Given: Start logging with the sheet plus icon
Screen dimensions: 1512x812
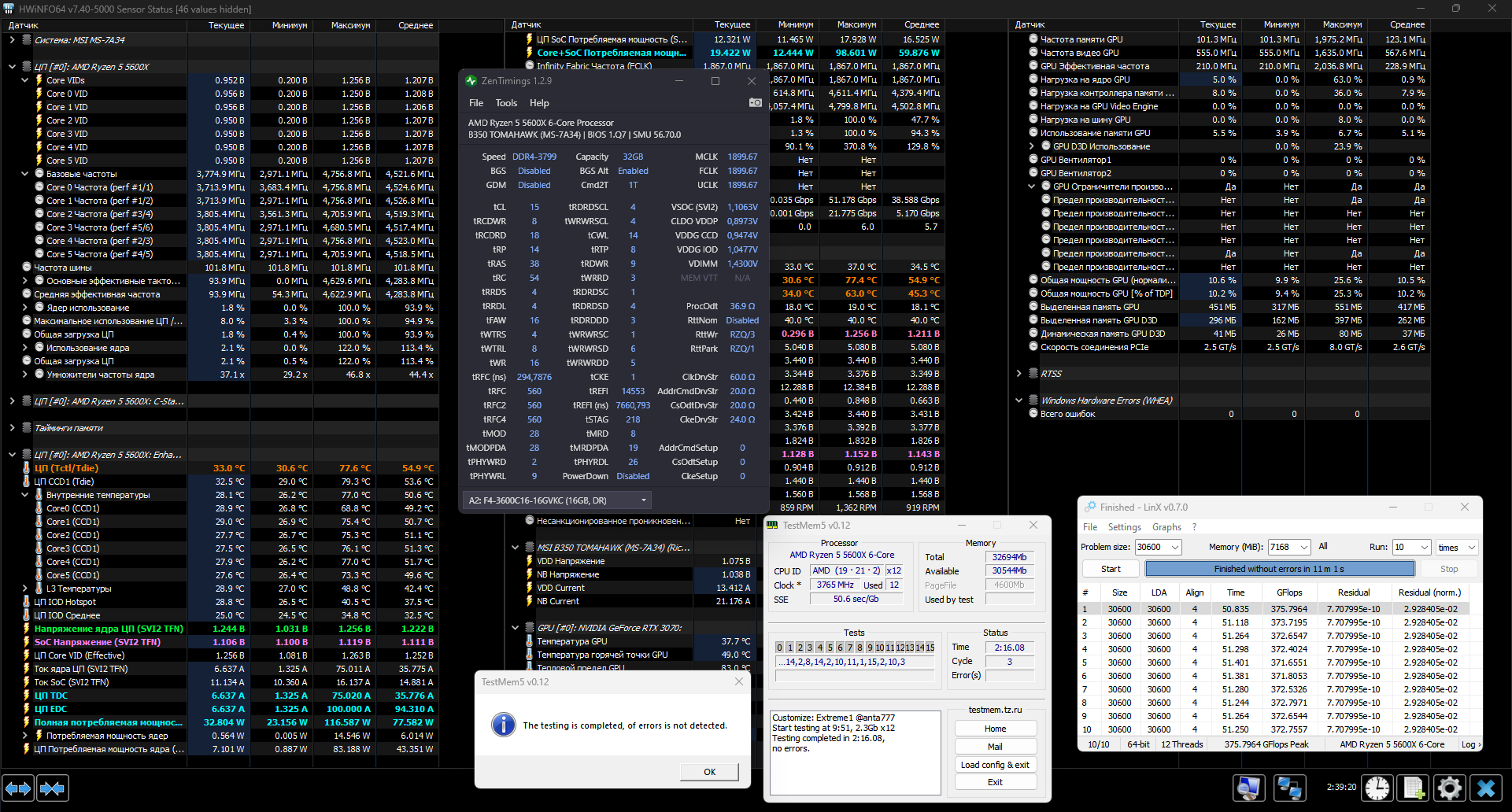Looking at the screenshot, I should tap(1414, 788).
